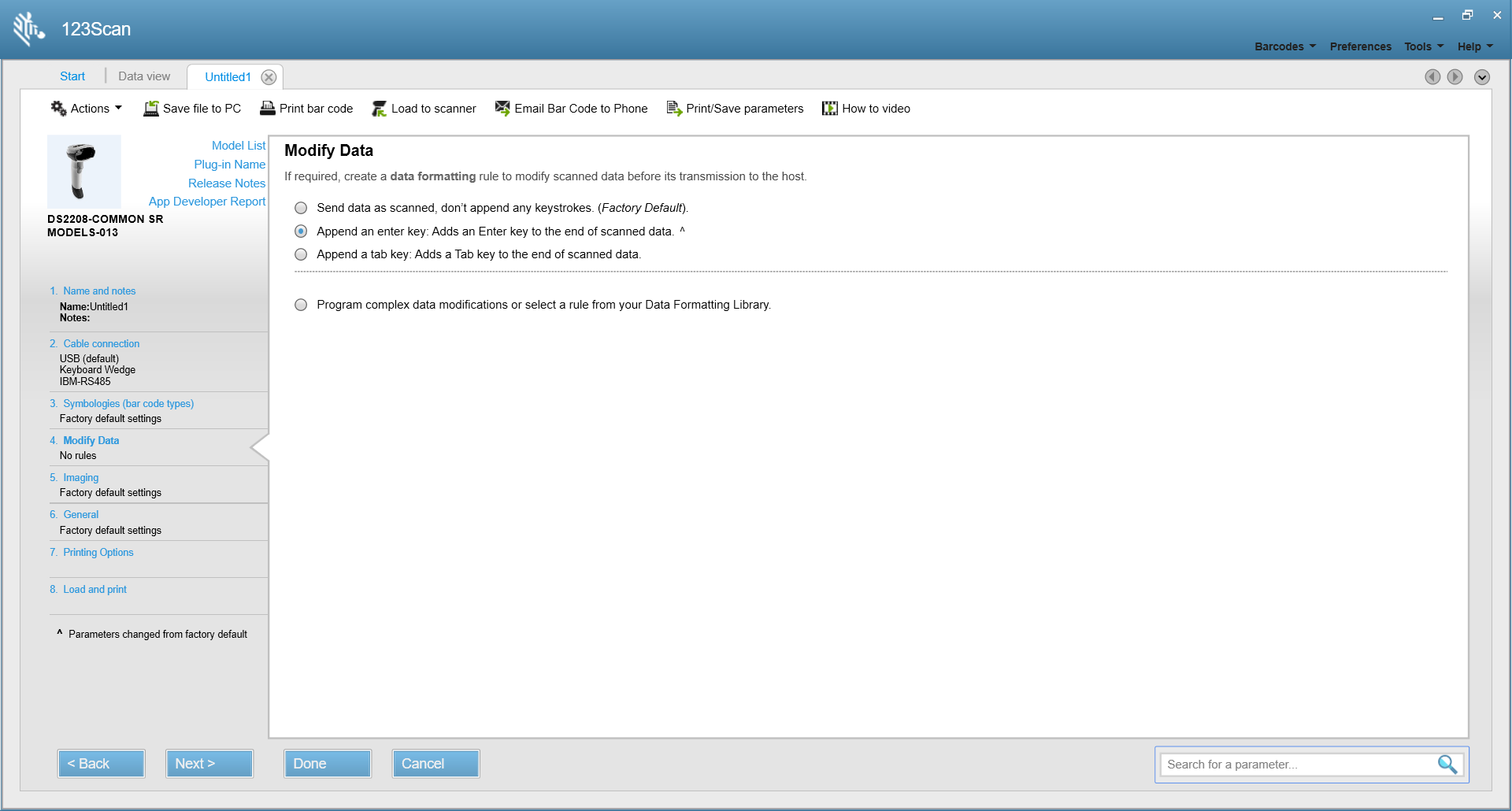1512x811 pixels.
Task: Switch to the Data view tab
Action: (x=144, y=76)
